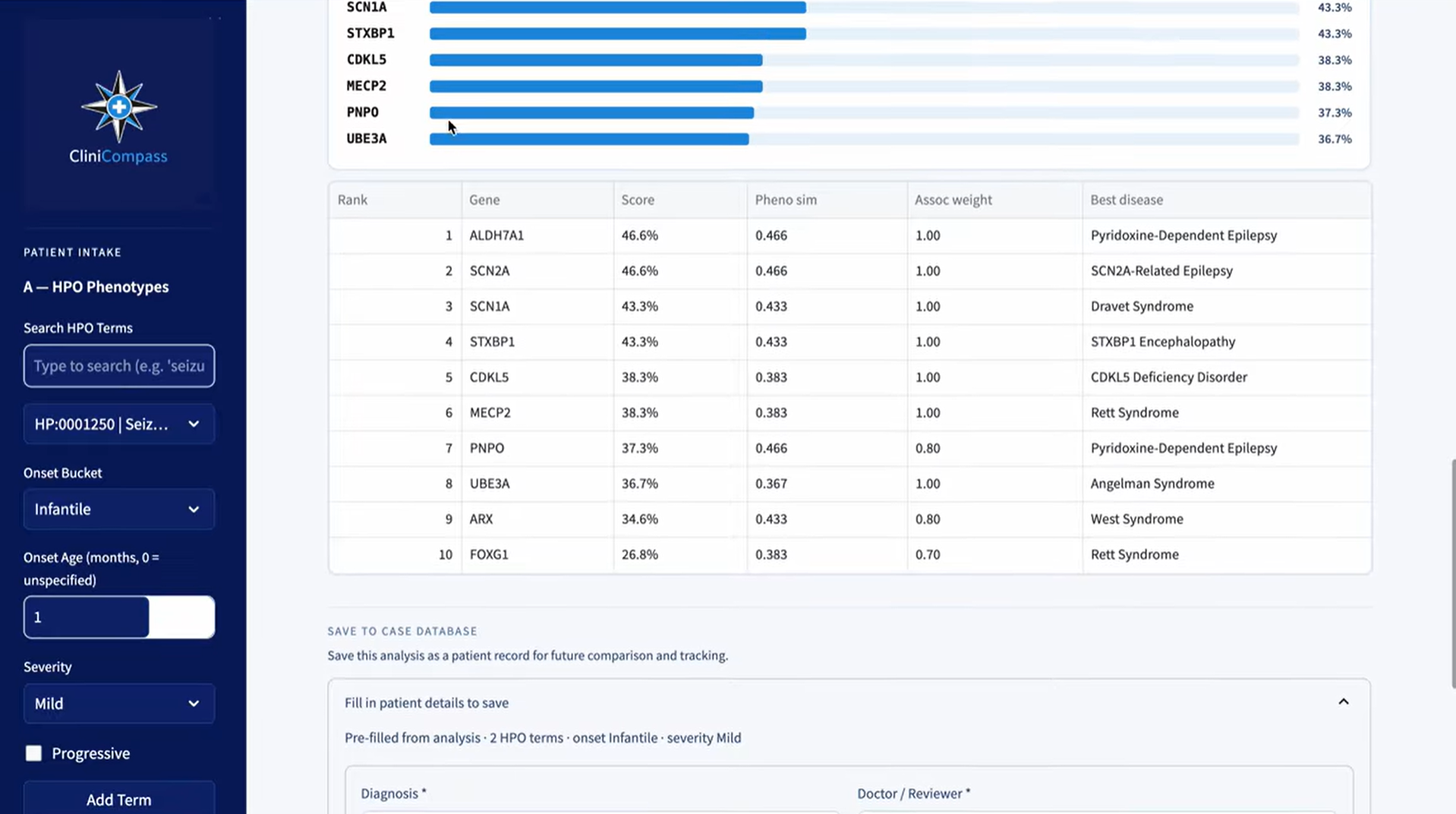Select the ALDH7A1 row in table
Image resolution: width=1456 pixels, height=814 pixels.
click(x=849, y=235)
